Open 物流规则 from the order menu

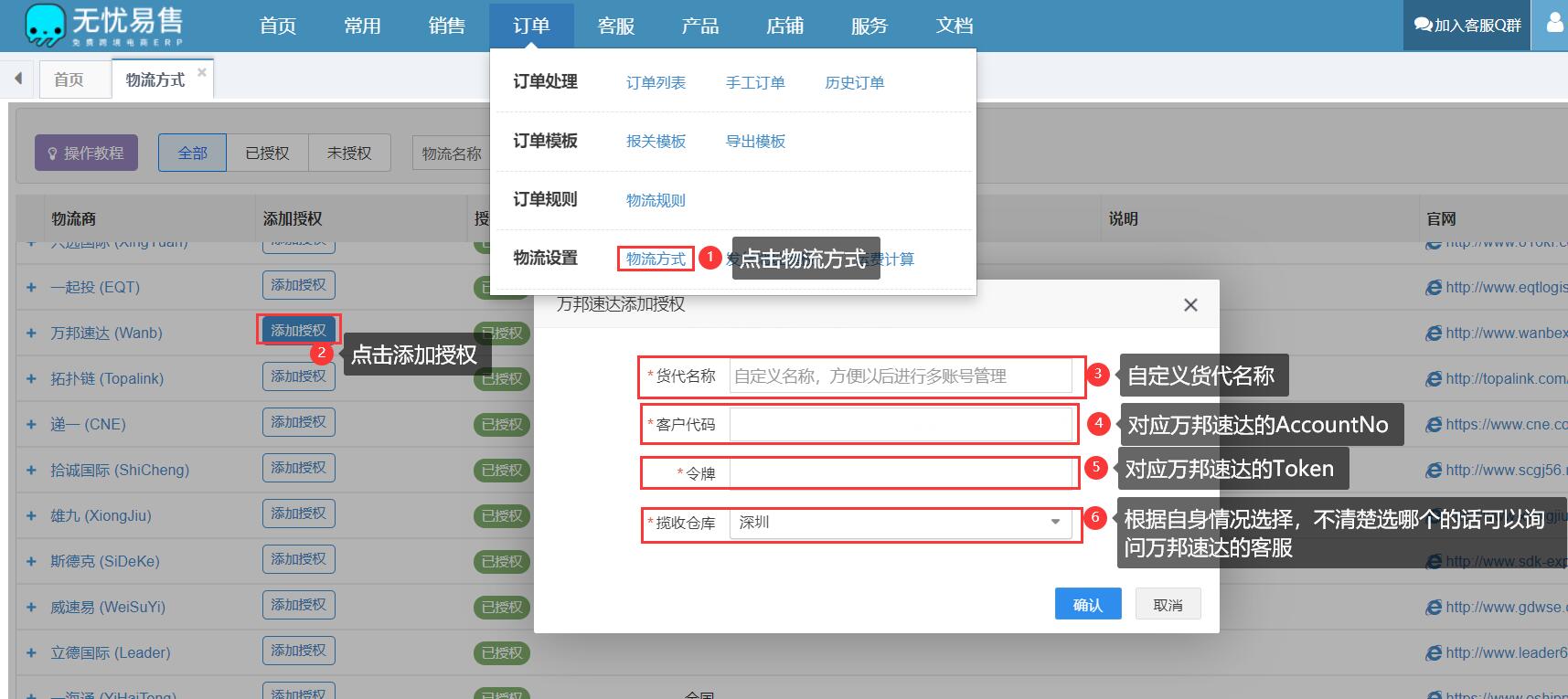click(x=656, y=200)
